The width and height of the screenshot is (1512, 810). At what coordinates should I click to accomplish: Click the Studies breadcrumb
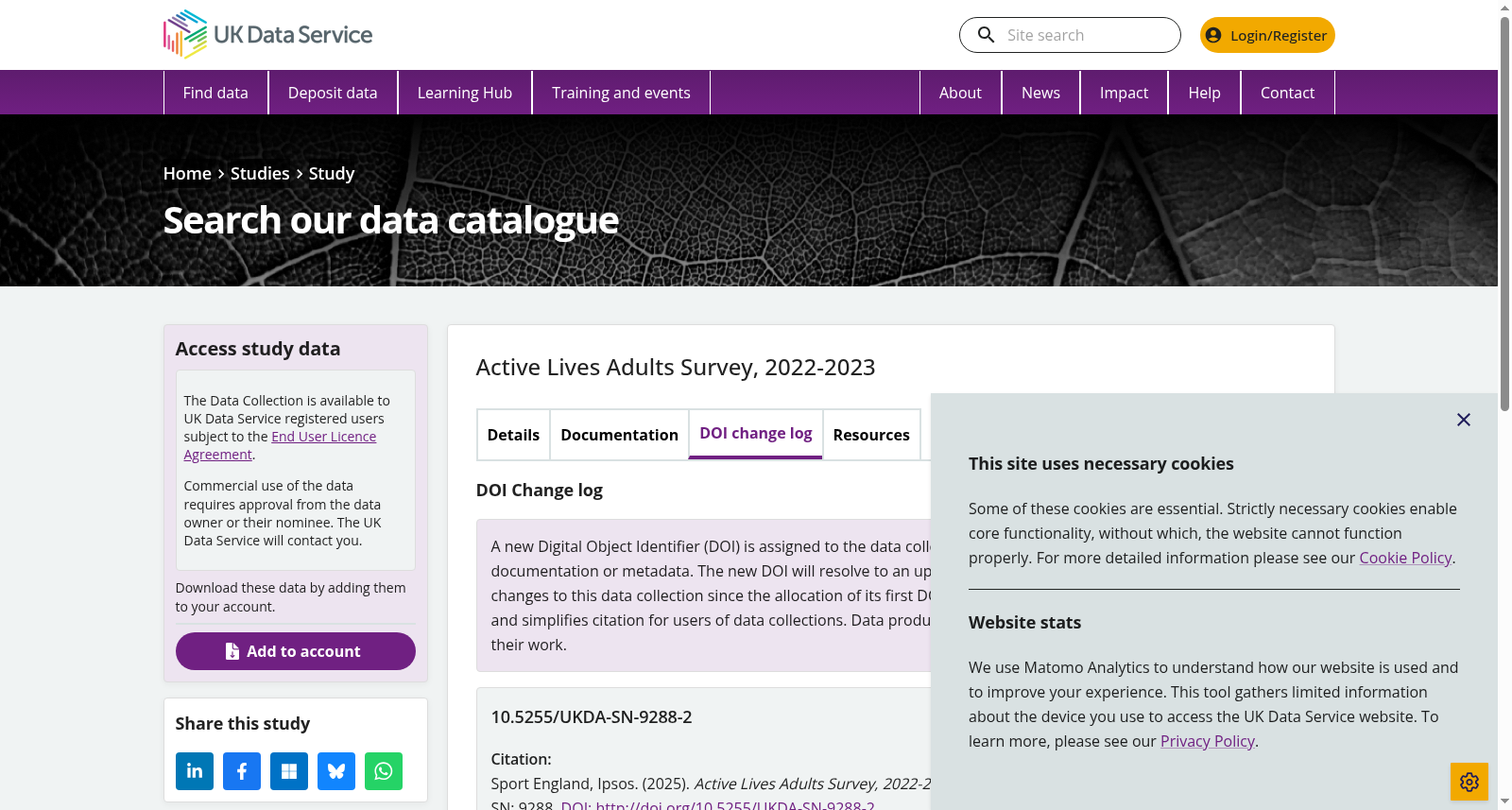(260, 173)
